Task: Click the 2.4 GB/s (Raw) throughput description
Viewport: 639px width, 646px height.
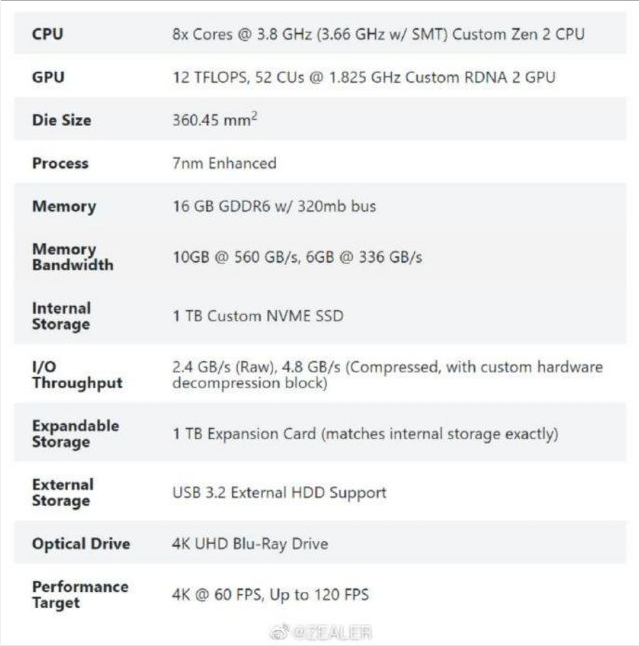Action: click(387, 375)
